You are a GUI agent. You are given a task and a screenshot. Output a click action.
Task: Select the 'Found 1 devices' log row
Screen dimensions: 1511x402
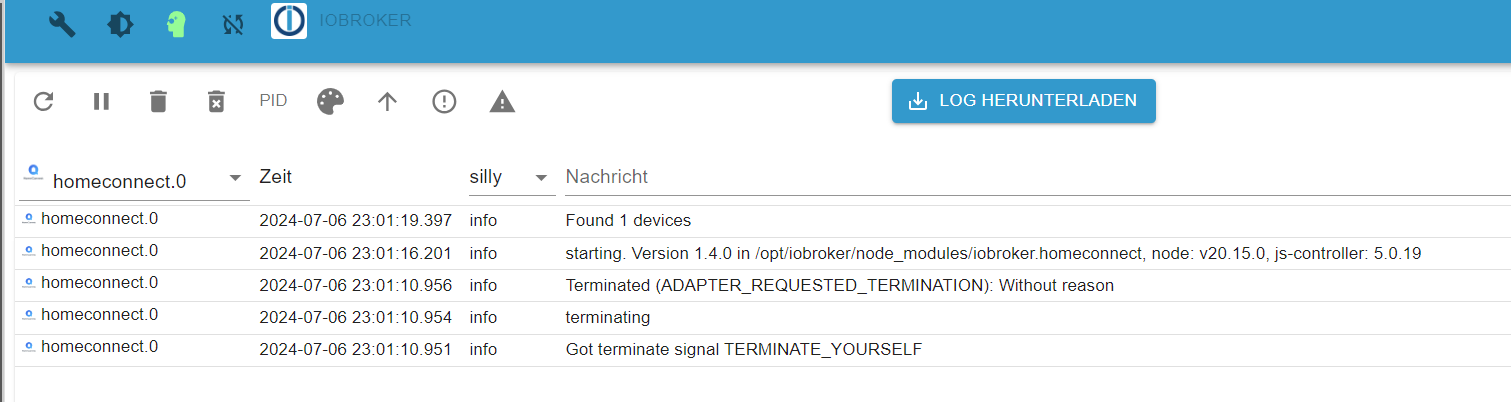pos(764,221)
